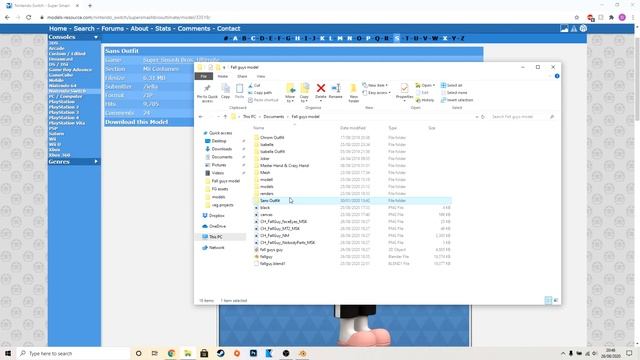Click History in the Open group
Screen dimensions: 640x360
(425, 100)
